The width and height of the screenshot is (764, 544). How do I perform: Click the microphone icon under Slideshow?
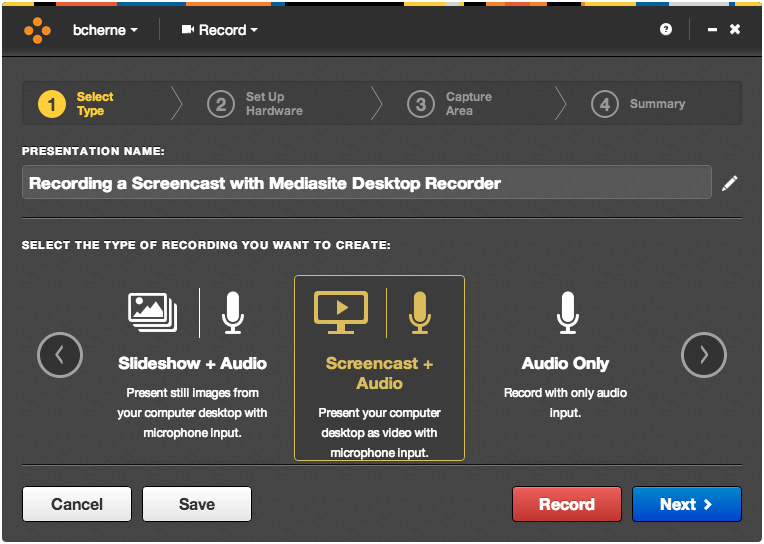[x=233, y=312]
